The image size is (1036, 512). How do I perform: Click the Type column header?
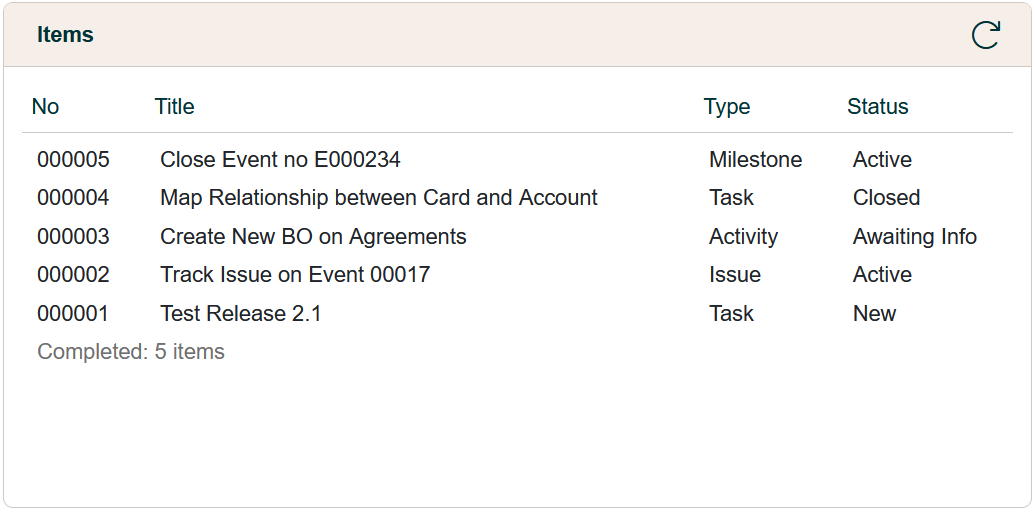tap(727, 107)
